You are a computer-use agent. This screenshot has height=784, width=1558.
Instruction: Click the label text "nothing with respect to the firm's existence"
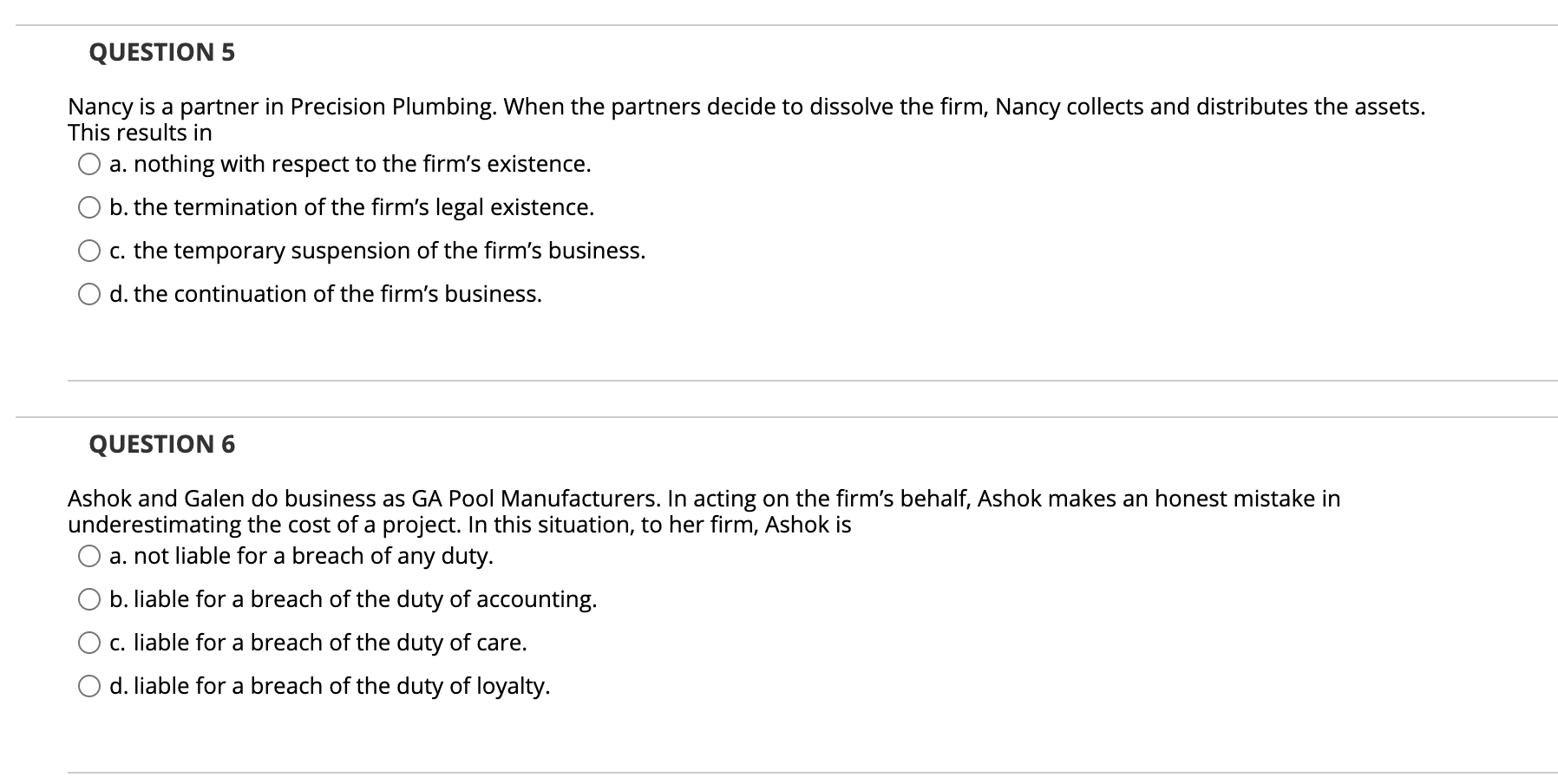coord(350,163)
